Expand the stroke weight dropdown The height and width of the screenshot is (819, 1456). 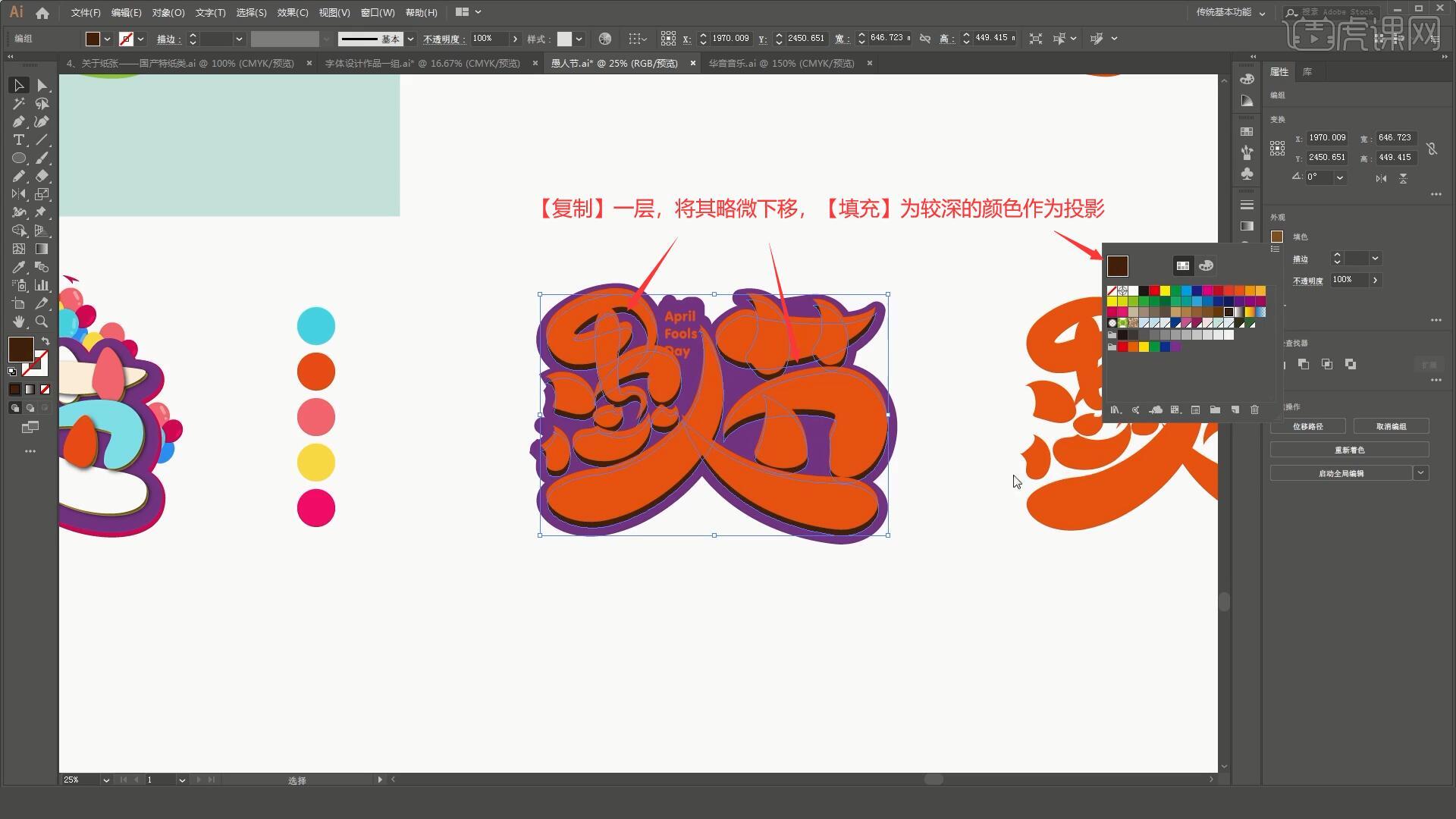coord(239,38)
